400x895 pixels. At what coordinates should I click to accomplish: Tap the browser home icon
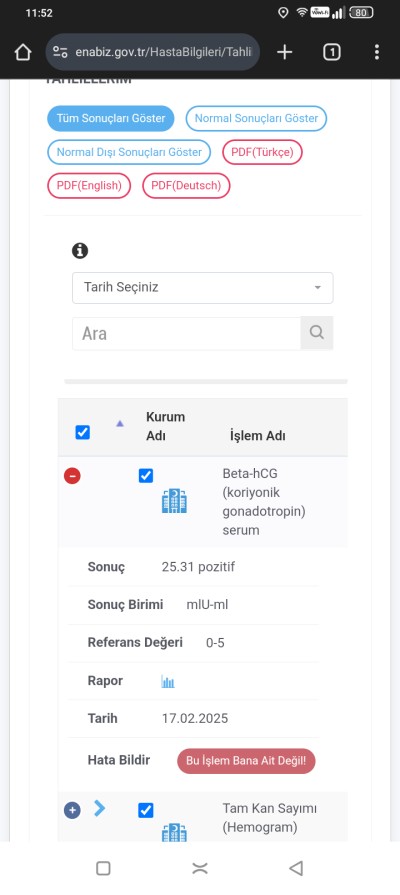[x=22, y=53]
